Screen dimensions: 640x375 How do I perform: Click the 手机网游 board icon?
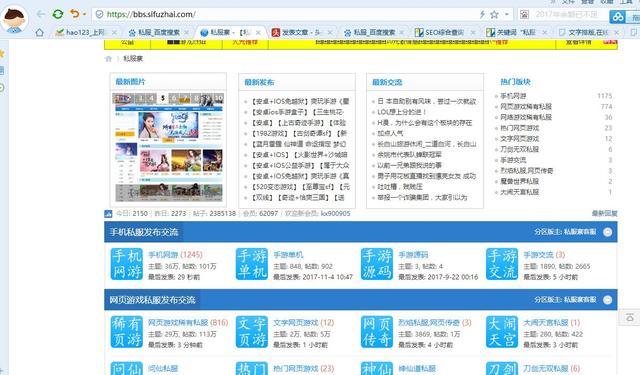pyautogui.click(x=127, y=264)
